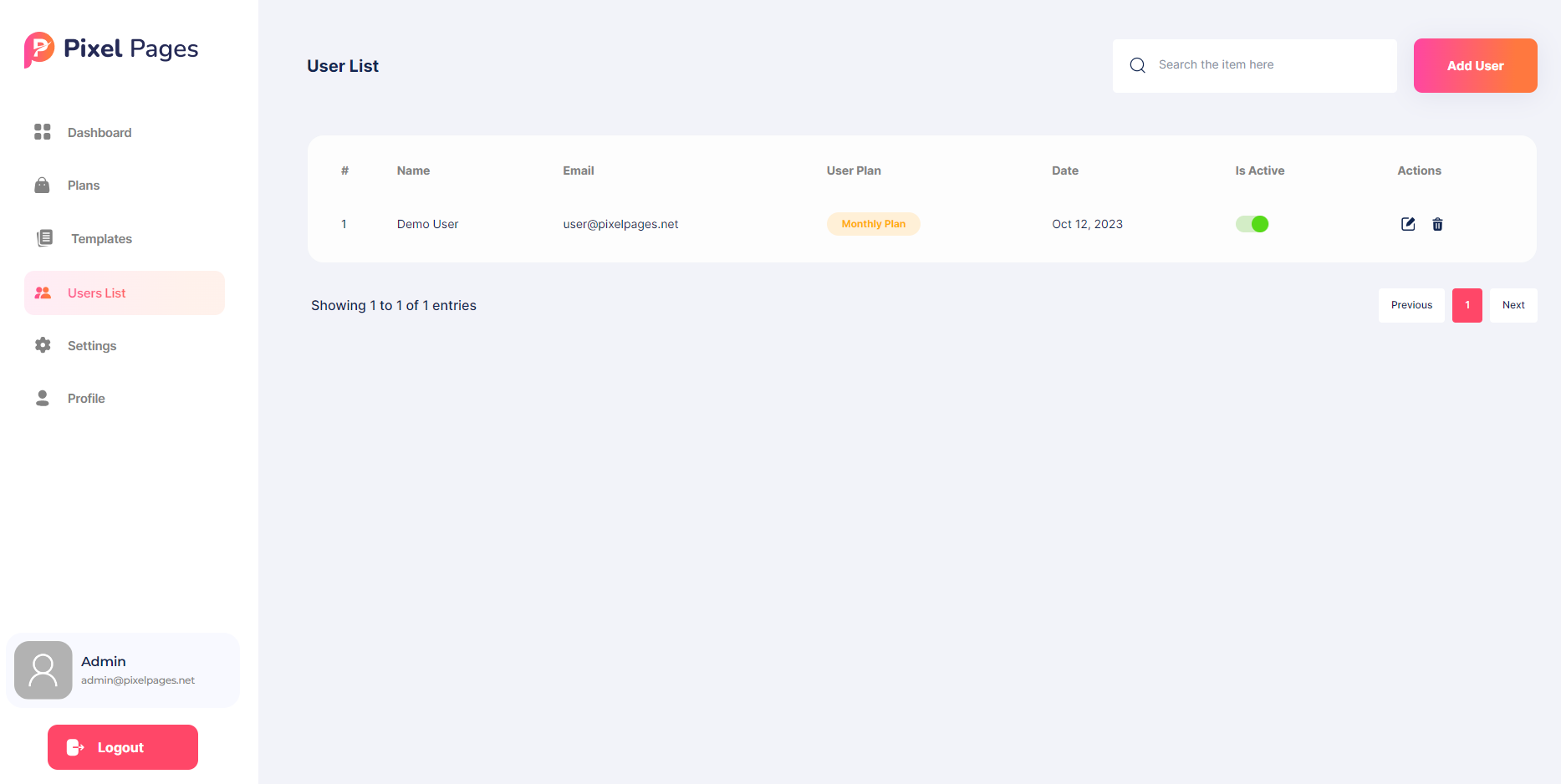Image resolution: width=1561 pixels, height=784 pixels.
Task: Click the Templates document icon
Action: (44, 238)
